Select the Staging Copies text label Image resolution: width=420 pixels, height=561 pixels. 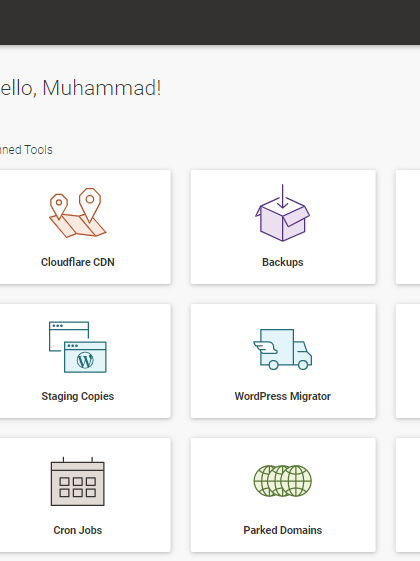coord(78,396)
